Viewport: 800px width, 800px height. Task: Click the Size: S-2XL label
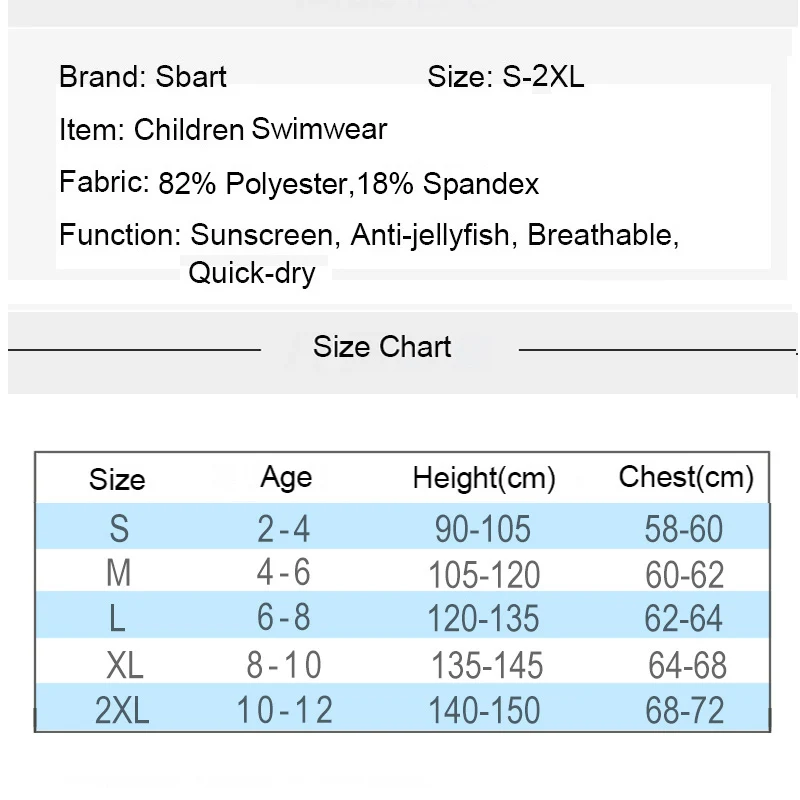coord(505,77)
